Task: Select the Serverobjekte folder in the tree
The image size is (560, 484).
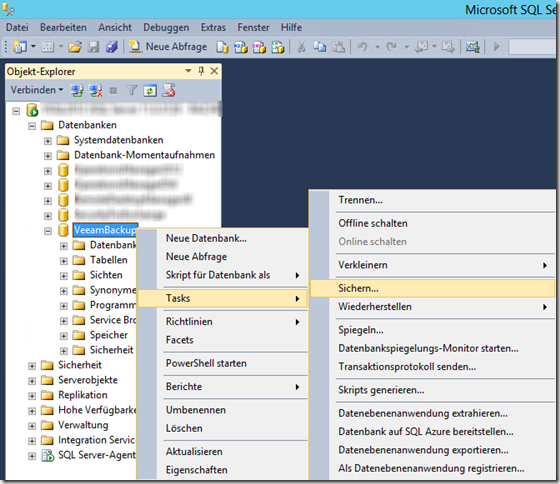Action: click(88, 380)
